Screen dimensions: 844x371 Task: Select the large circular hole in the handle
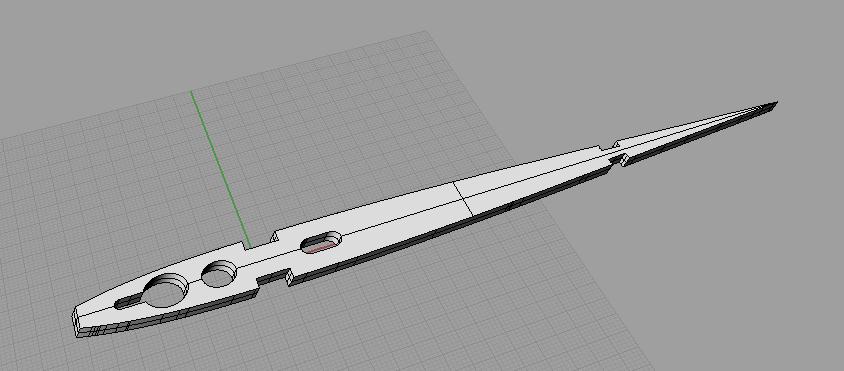point(165,290)
